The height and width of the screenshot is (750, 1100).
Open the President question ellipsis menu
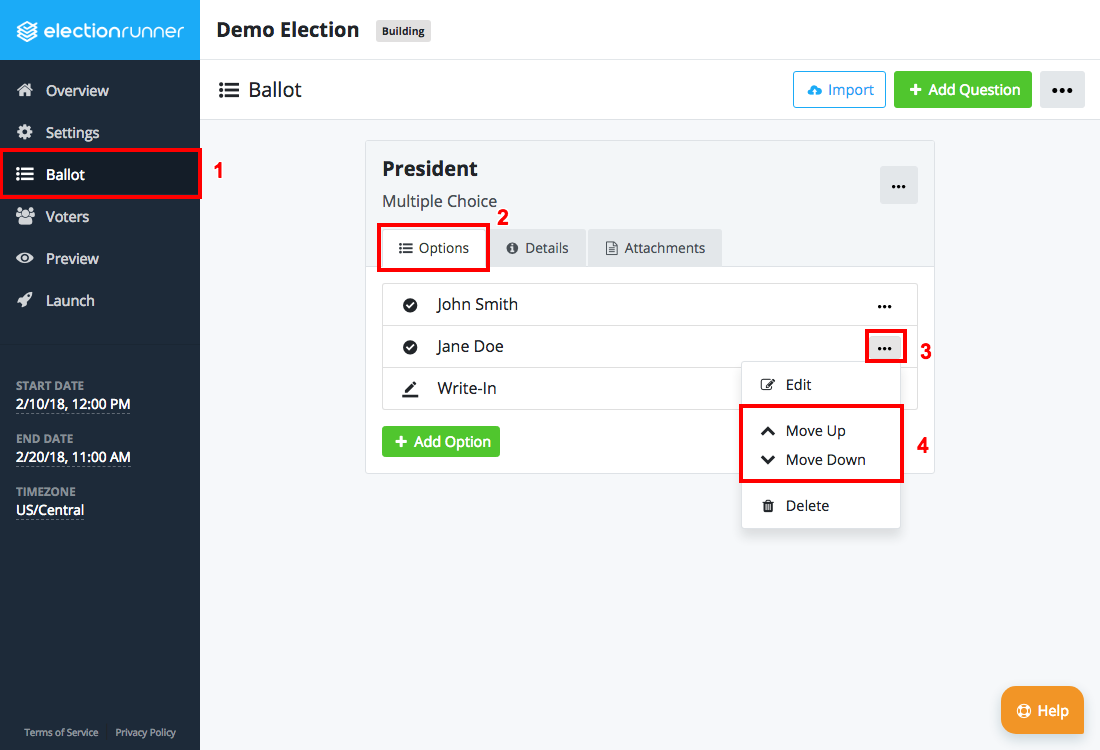(x=899, y=186)
